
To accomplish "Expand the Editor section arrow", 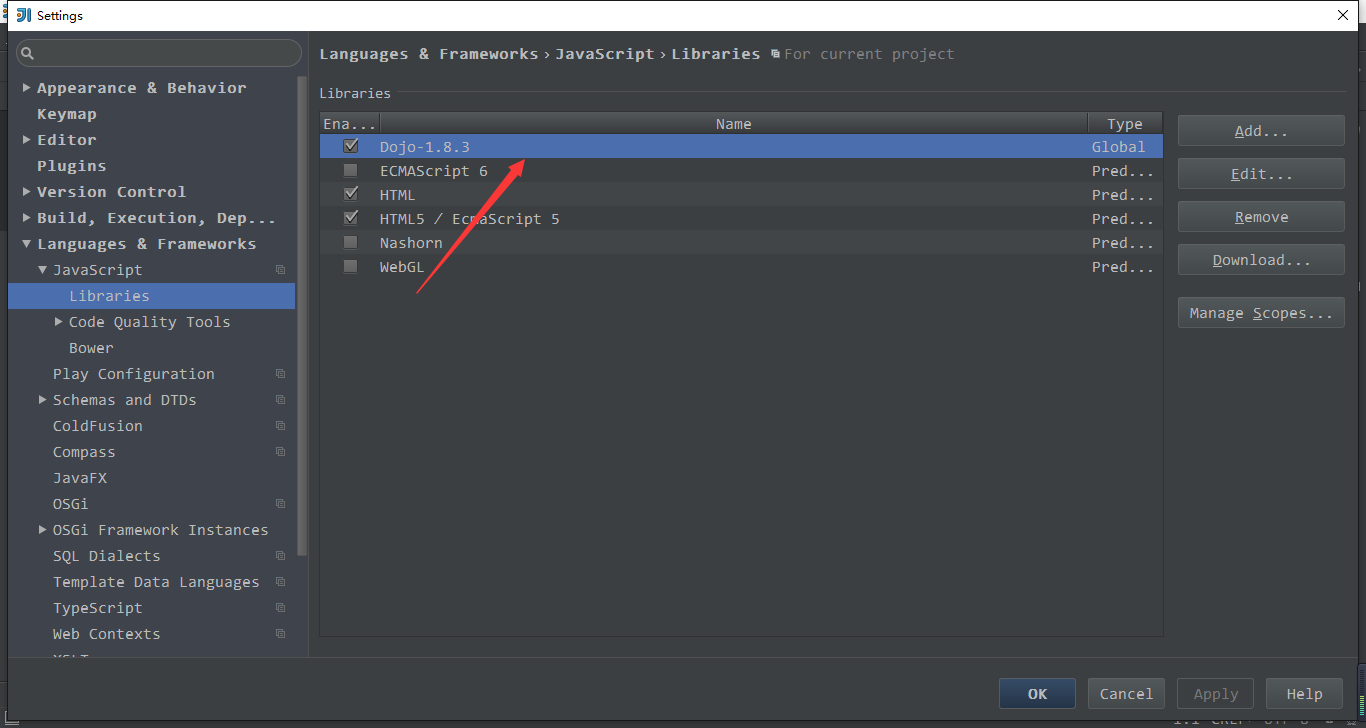I will click(27, 140).
